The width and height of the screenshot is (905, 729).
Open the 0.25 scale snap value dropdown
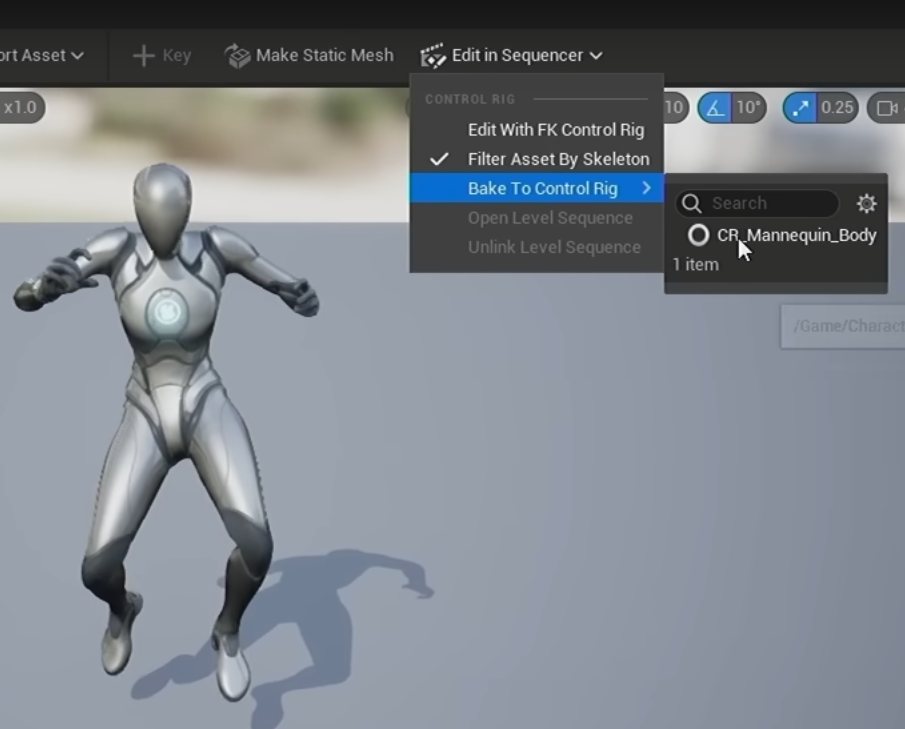tap(837, 107)
